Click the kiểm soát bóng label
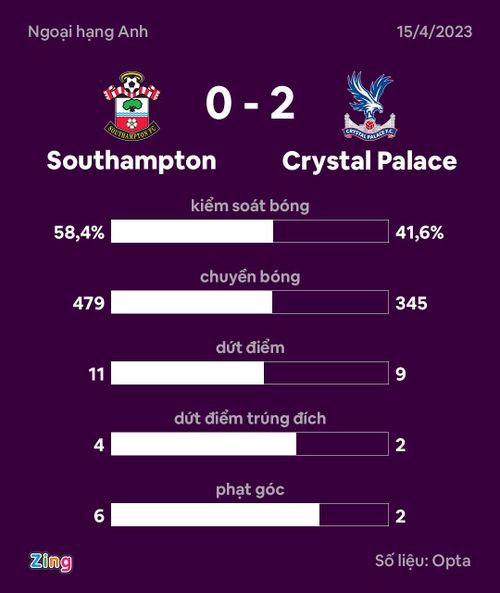This screenshot has width=500, height=593. pyautogui.click(x=250, y=206)
